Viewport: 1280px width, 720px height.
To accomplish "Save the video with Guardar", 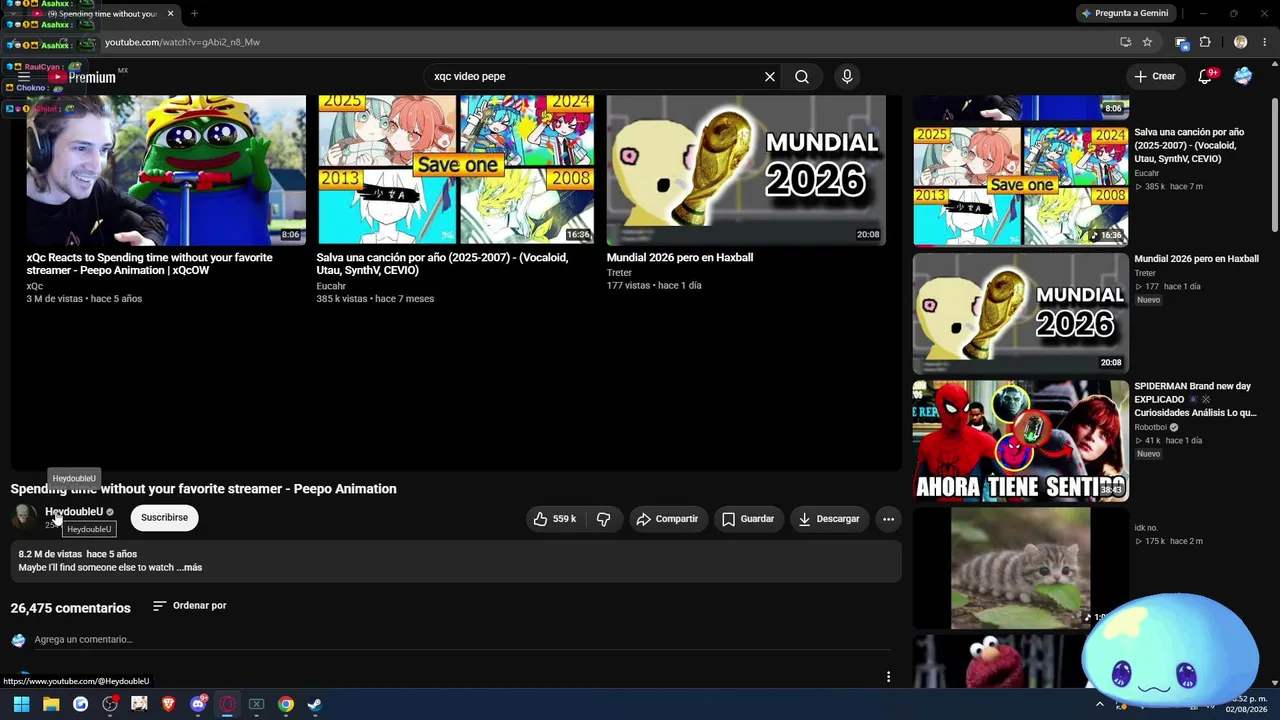I will coord(748,519).
